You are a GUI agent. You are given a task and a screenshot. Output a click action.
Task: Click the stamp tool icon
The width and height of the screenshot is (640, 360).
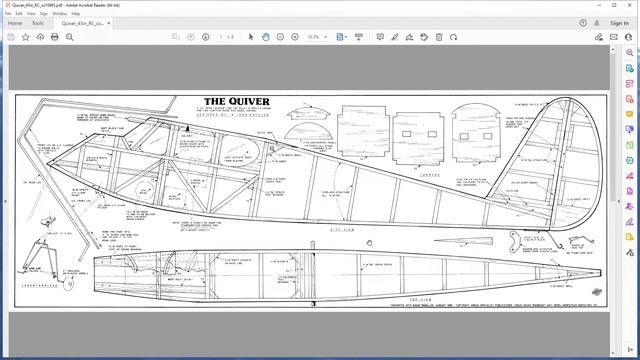pos(424,37)
